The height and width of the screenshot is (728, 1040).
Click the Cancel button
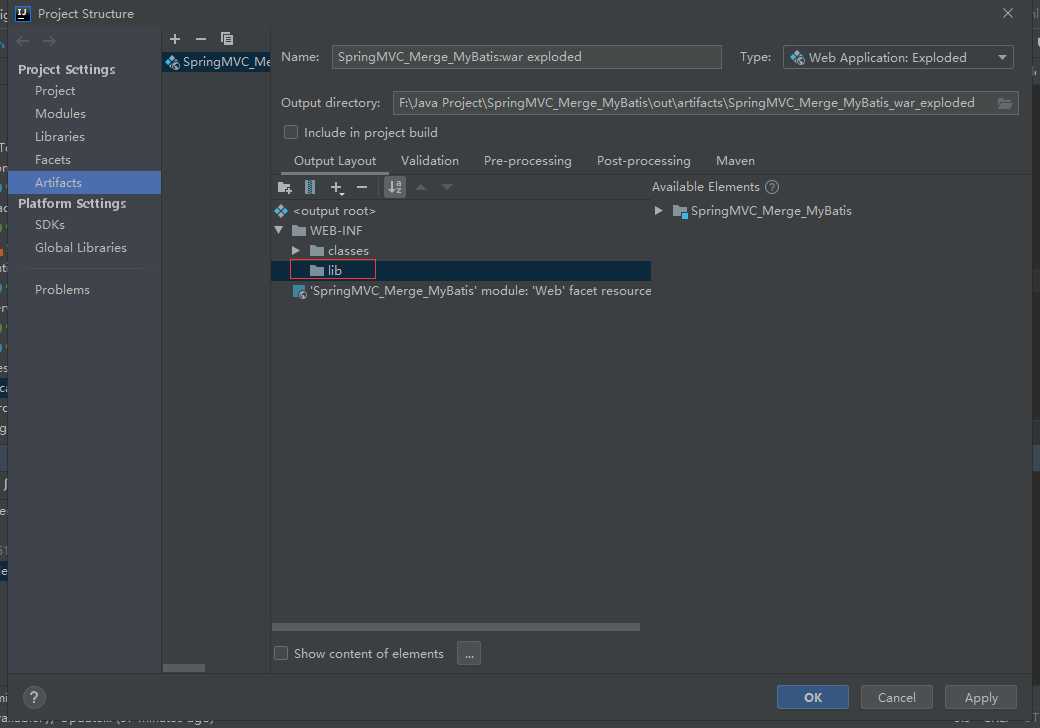897,698
